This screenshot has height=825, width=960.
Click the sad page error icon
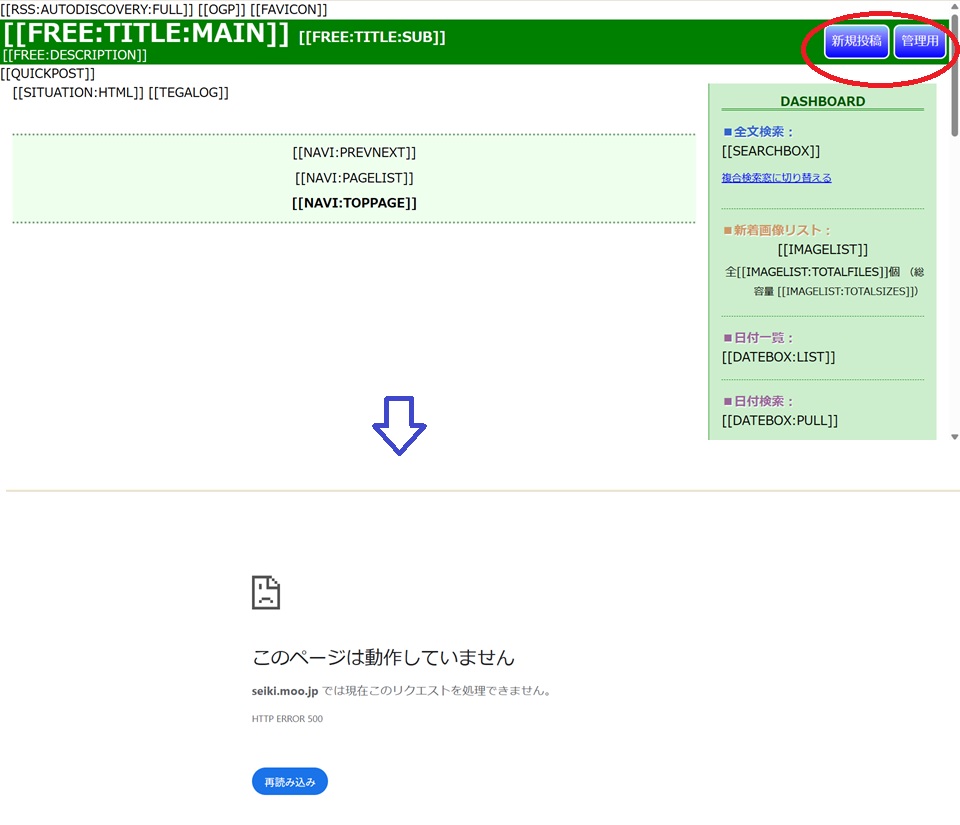click(266, 592)
